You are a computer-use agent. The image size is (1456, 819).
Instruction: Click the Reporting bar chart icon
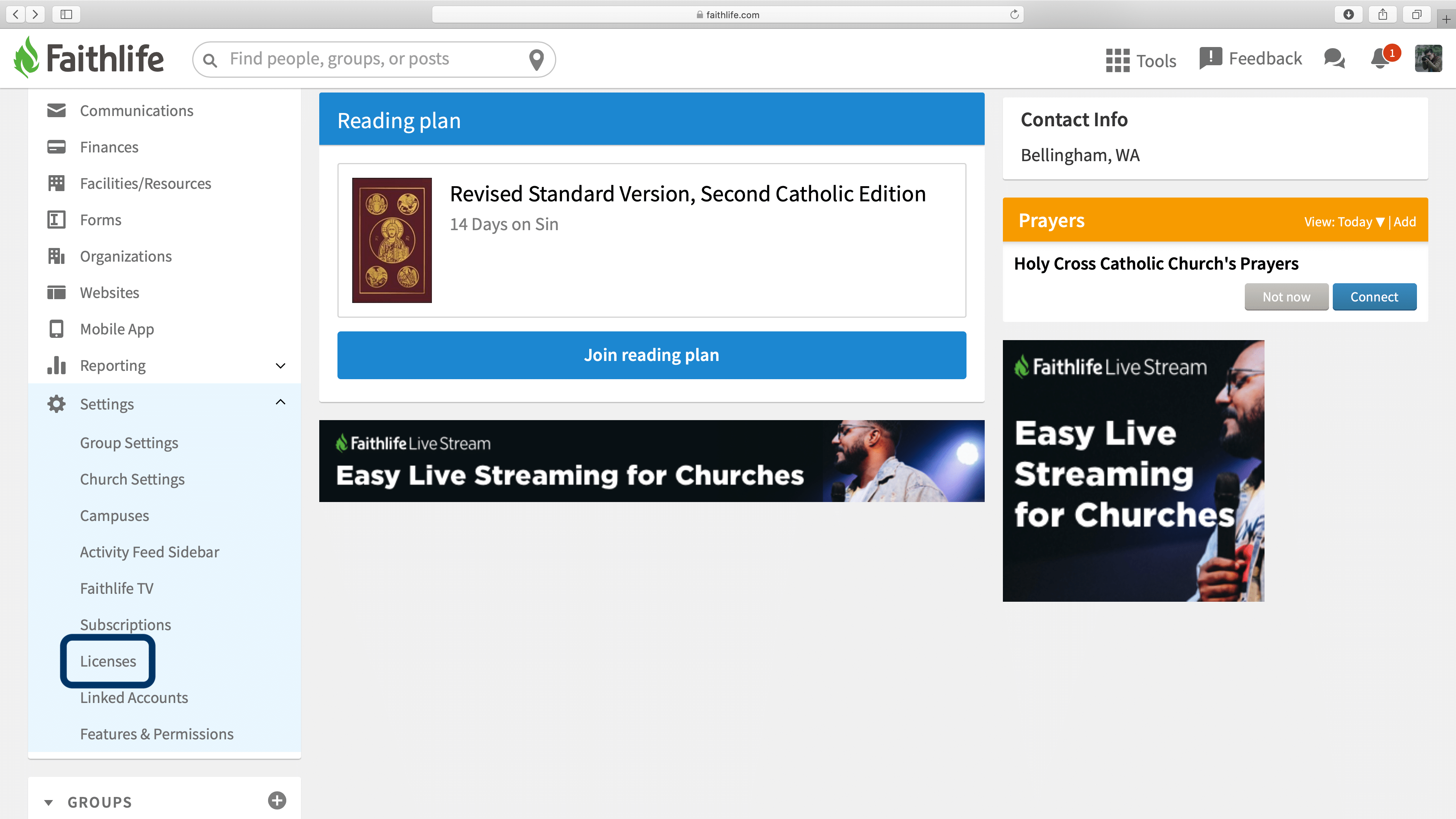click(x=56, y=365)
